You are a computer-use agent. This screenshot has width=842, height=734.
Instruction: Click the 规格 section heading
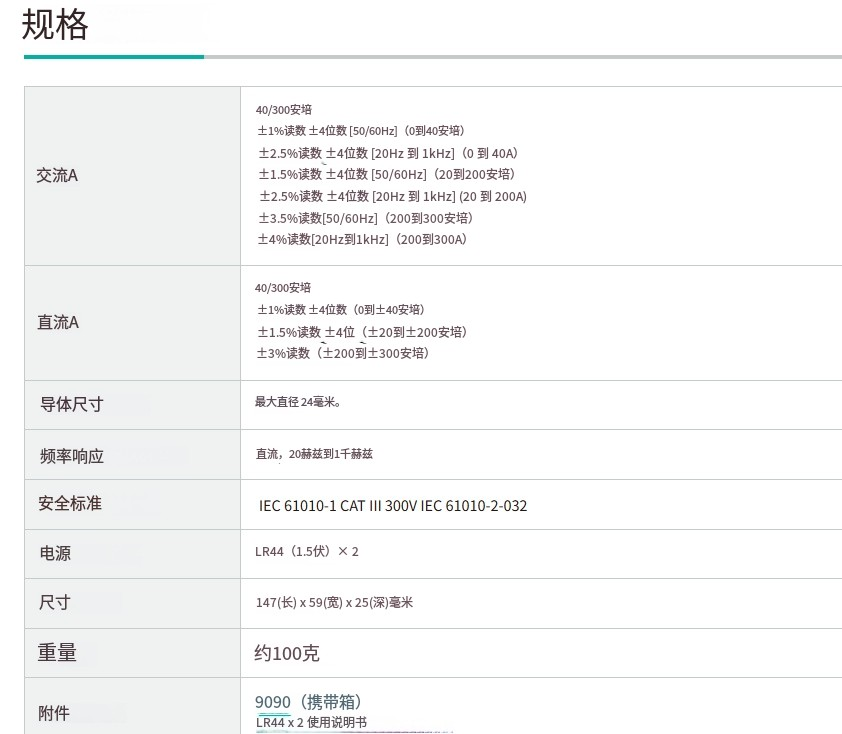coord(55,24)
